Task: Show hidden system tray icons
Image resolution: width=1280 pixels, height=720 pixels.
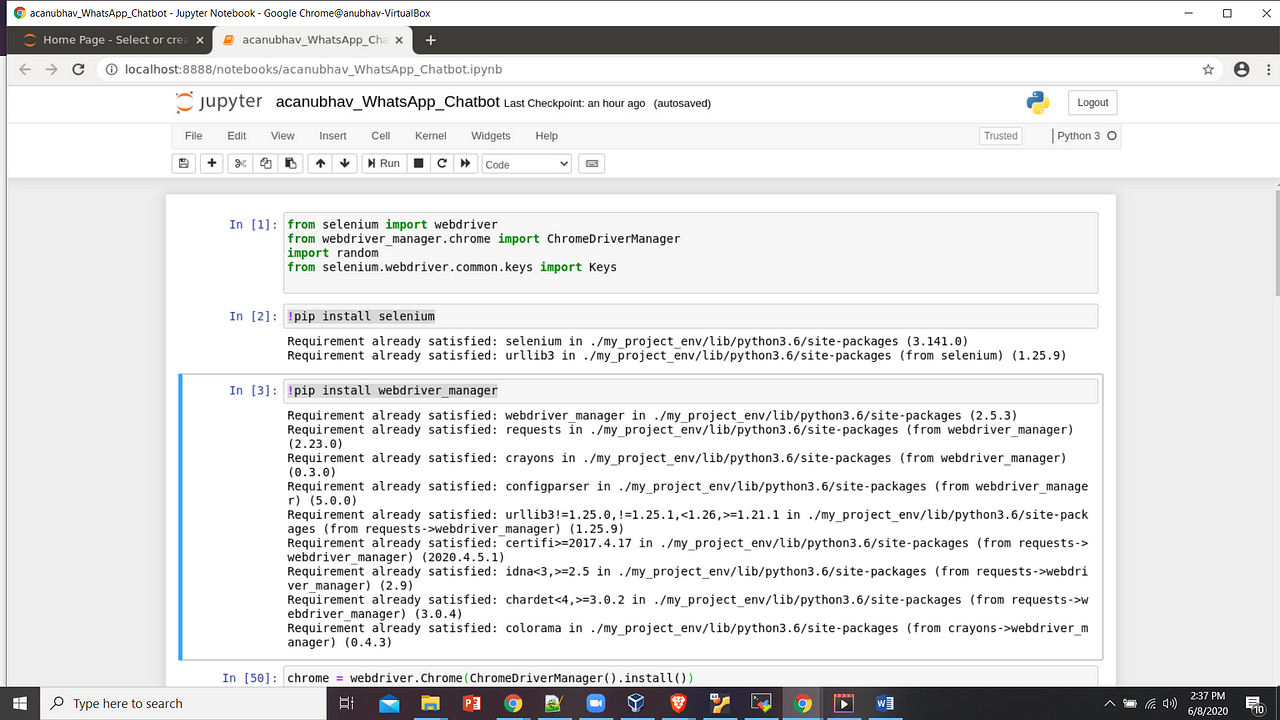Action: tap(1110, 703)
